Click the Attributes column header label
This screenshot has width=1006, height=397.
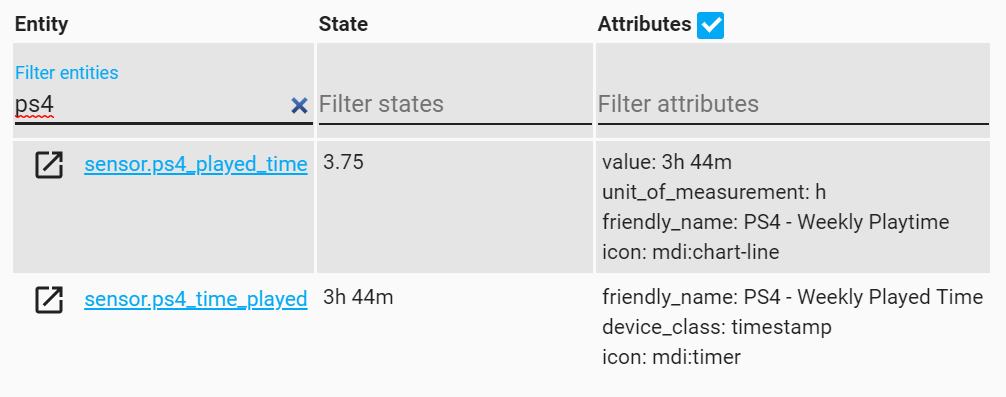coord(644,24)
